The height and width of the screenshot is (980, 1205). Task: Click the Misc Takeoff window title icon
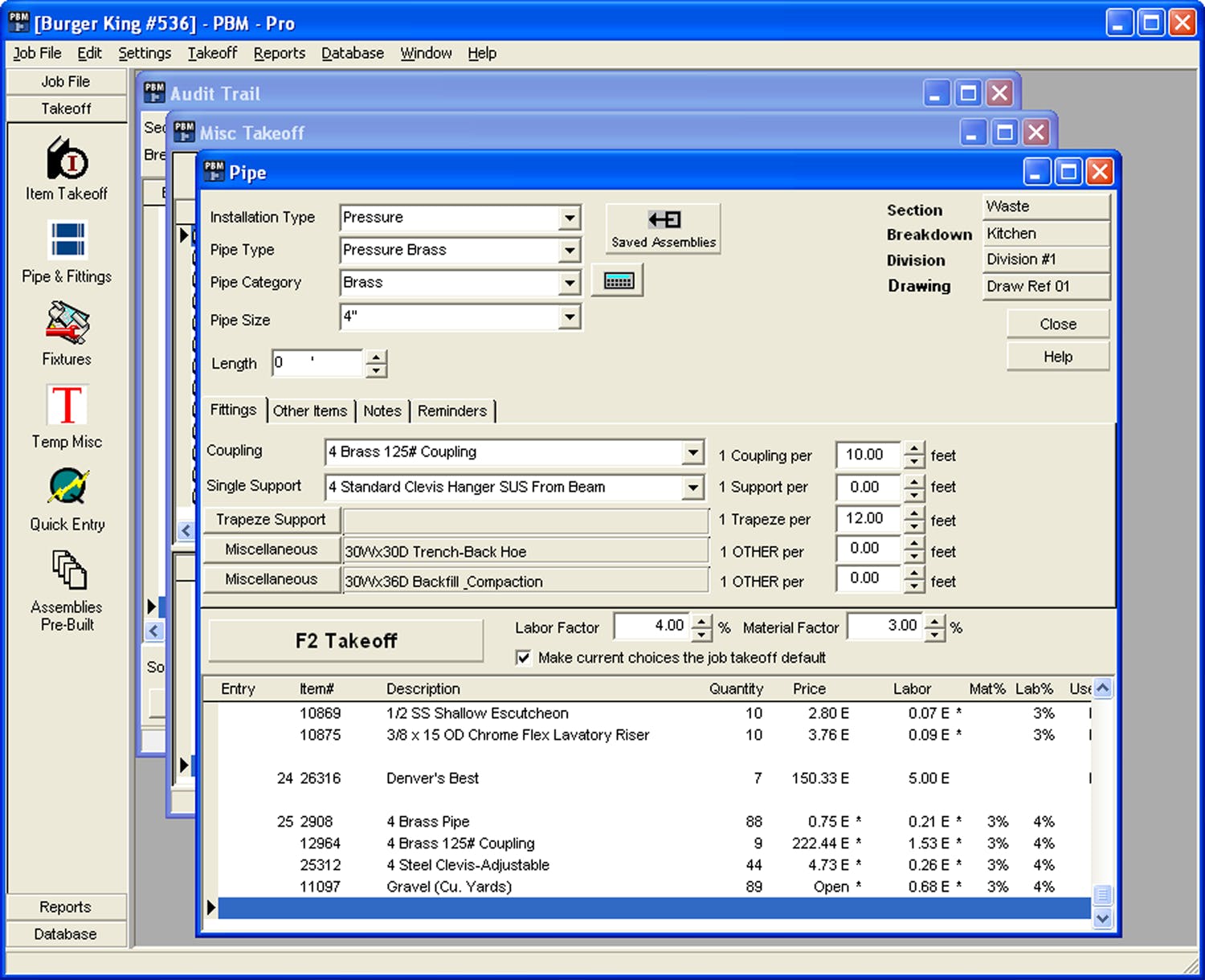point(184,132)
